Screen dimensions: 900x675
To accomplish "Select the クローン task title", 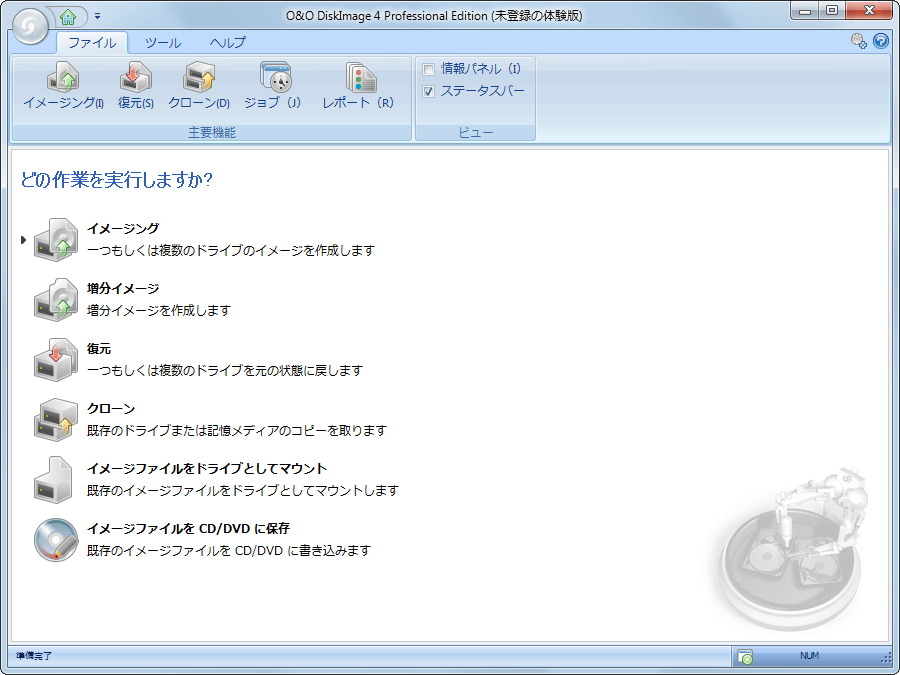I will click(111, 409).
